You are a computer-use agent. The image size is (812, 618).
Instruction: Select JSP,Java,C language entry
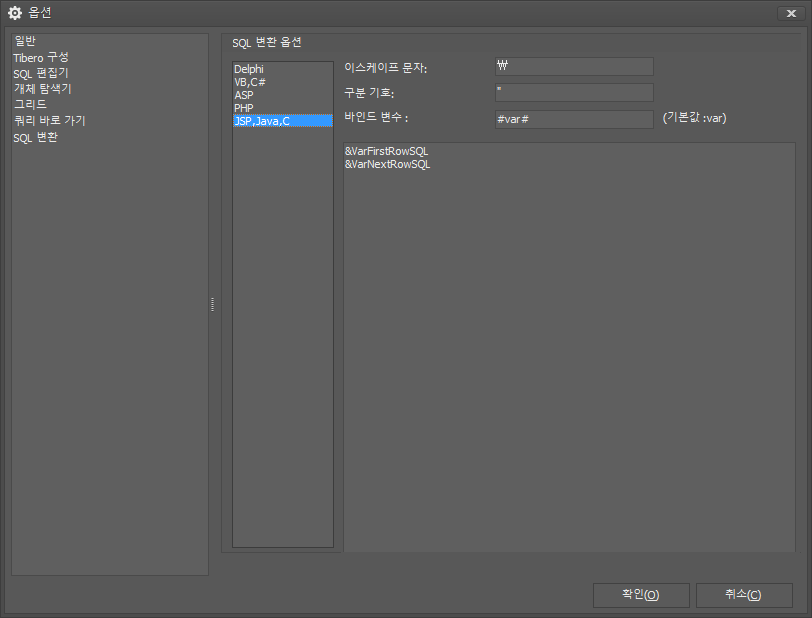pyautogui.click(x=283, y=121)
